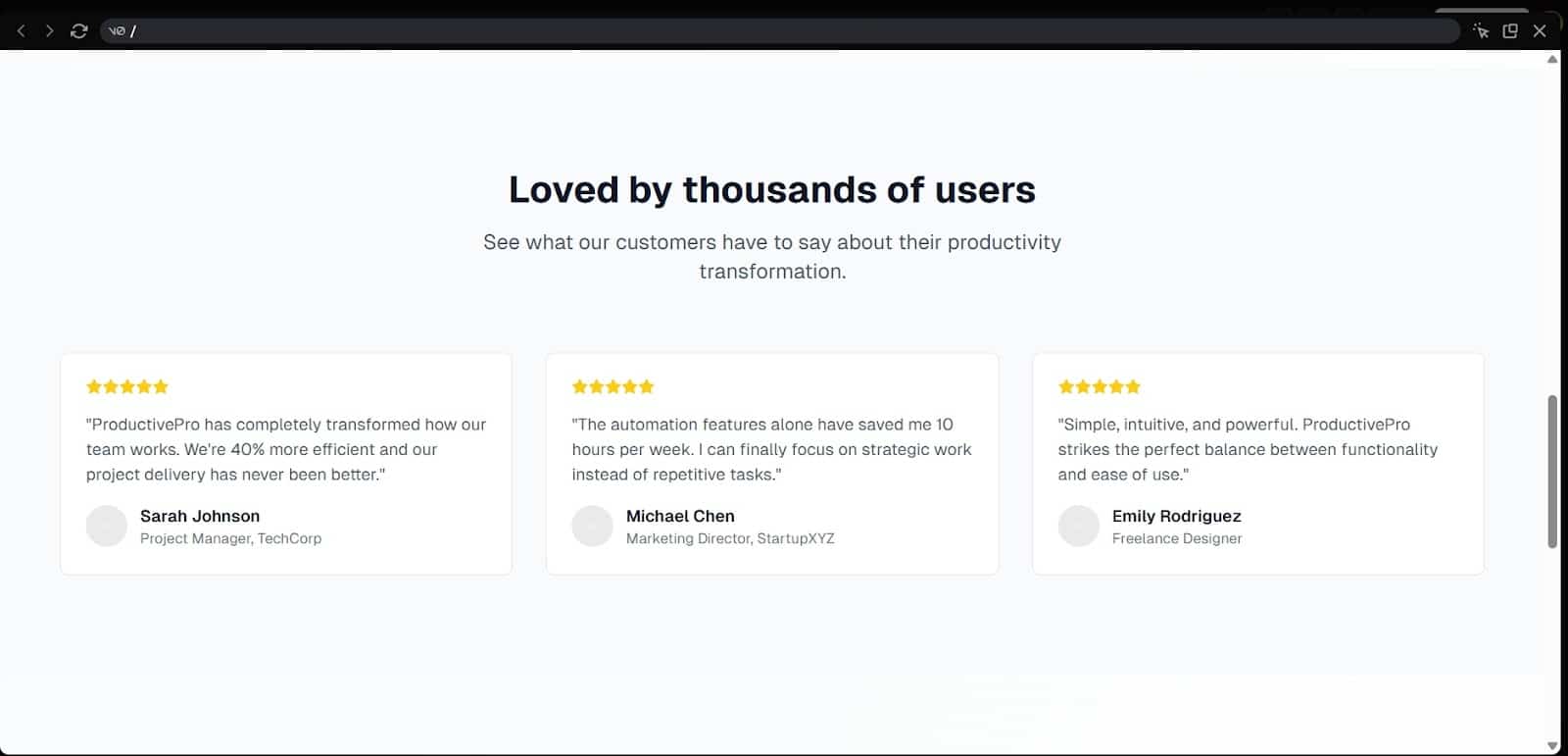The image size is (1568, 756).
Task: Open preview in new window icon
Action: coord(1510,31)
